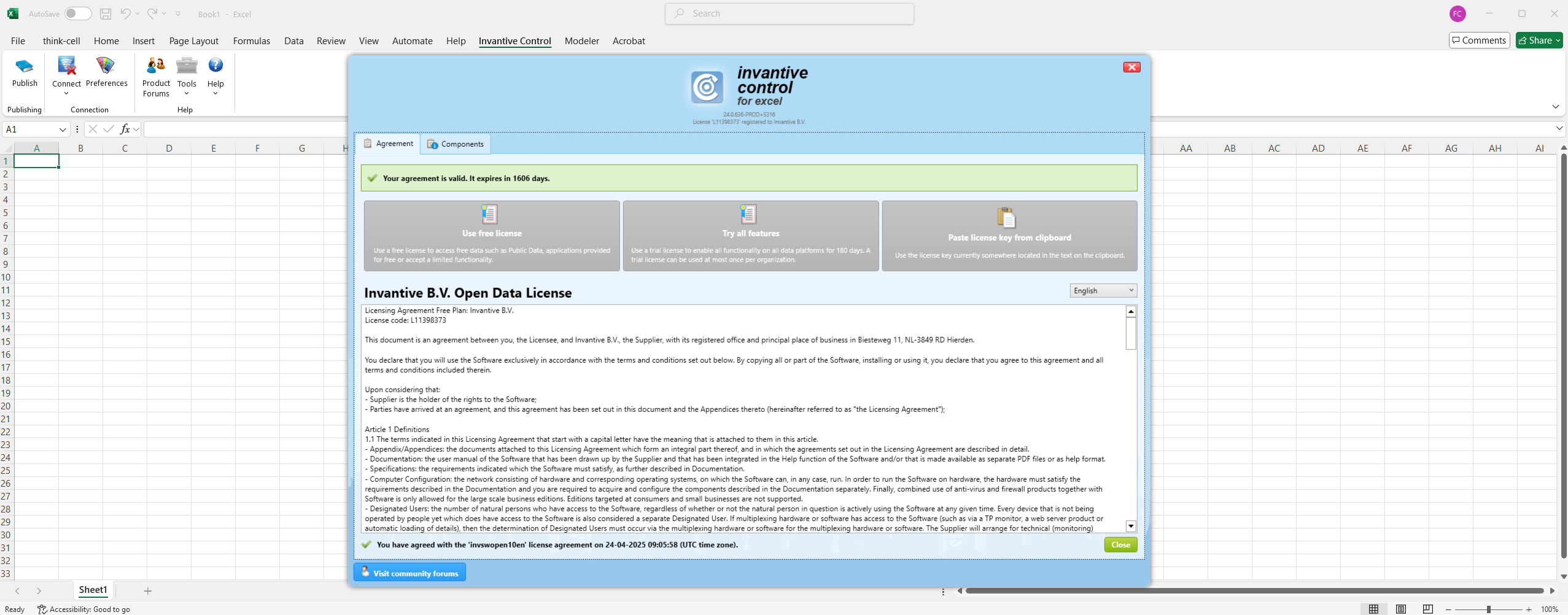The width and height of the screenshot is (1568, 615).
Task: Open the think-cell ribbon tab
Action: (61, 41)
